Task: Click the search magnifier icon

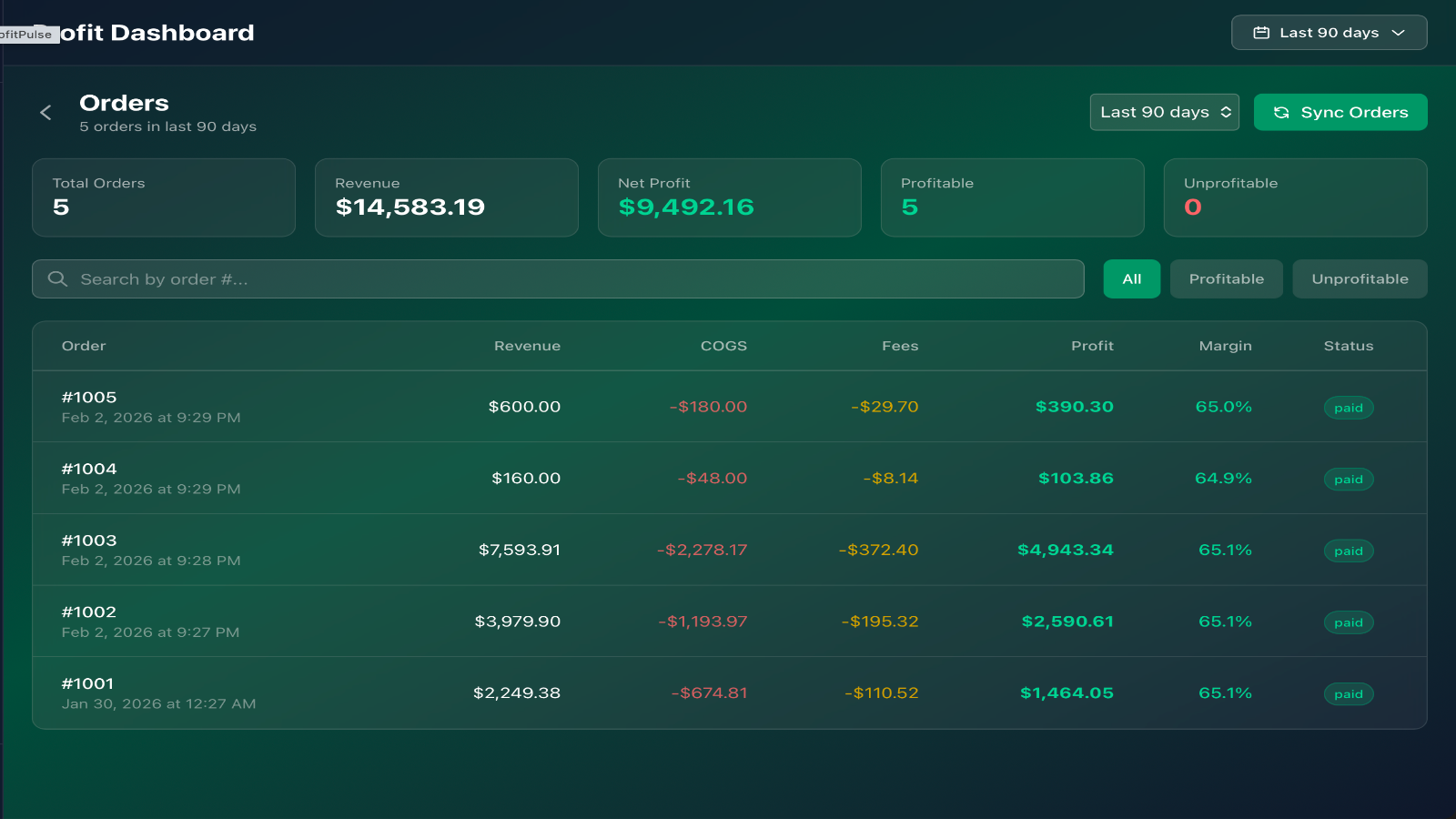Action: [57, 279]
